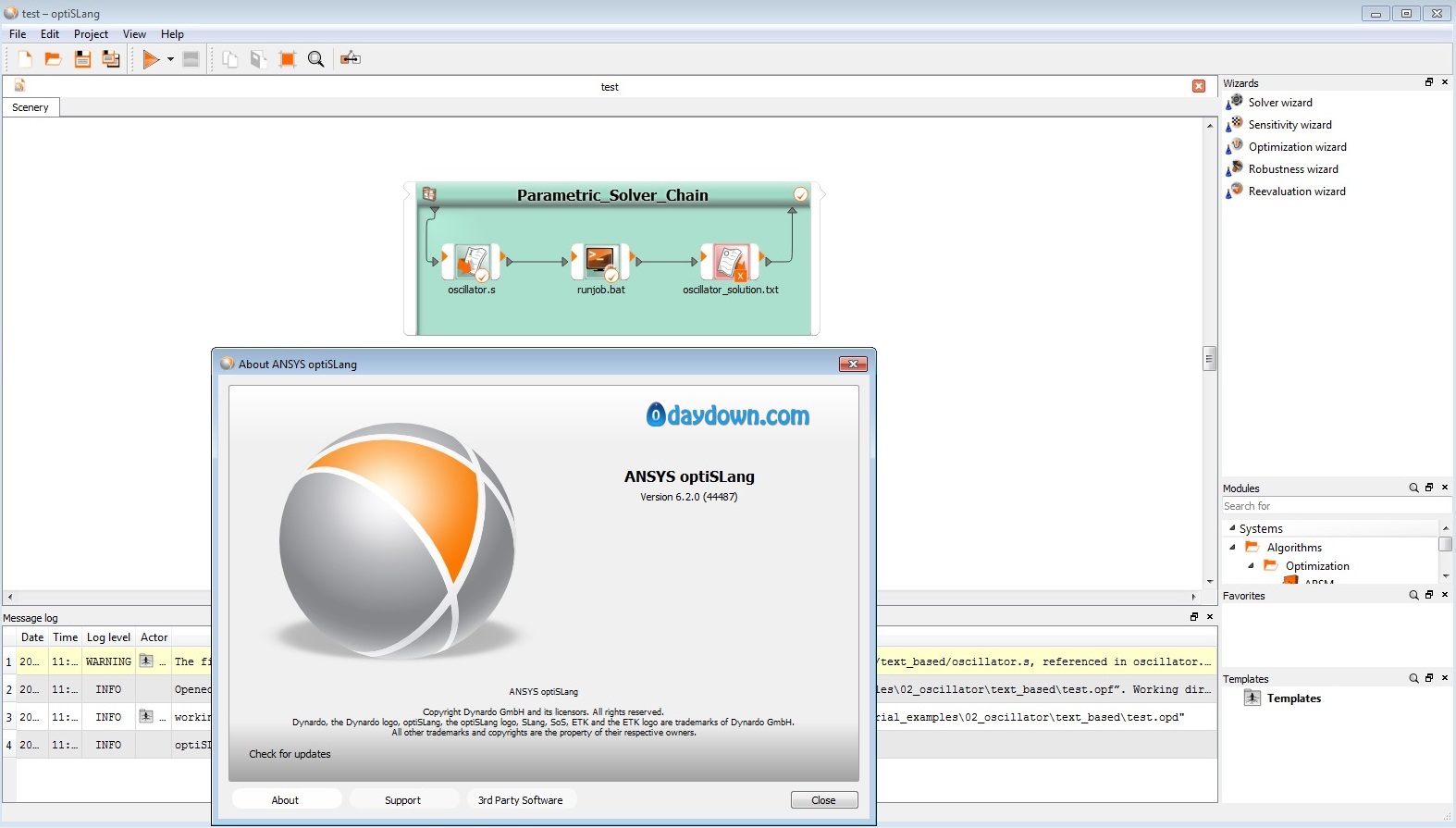Image resolution: width=1456 pixels, height=828 pixels.
Task: Click Check for updates in About dialog
Action: (x=290, y=754)
